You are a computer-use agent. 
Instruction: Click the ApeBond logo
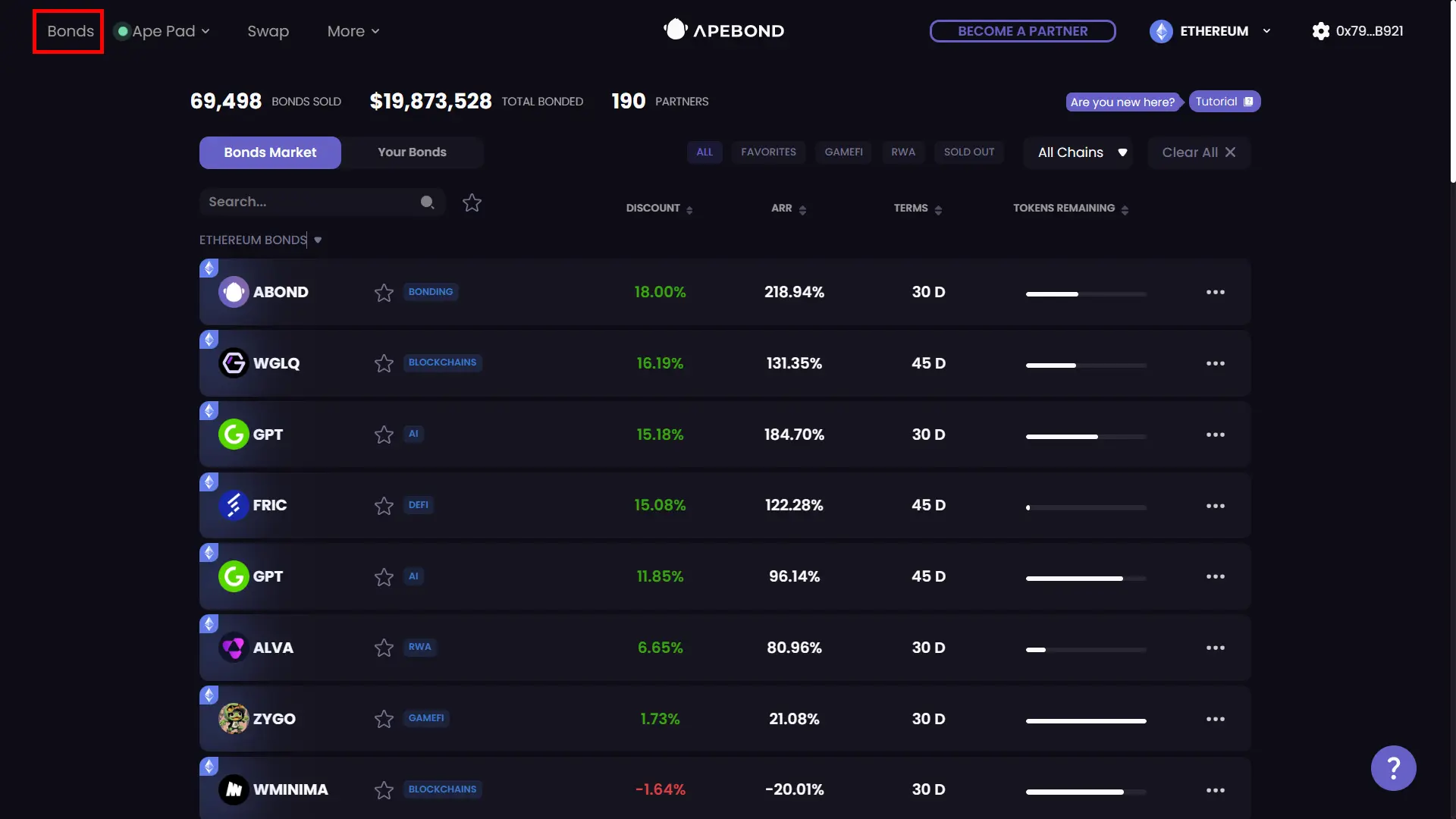(x=724, y=30)
